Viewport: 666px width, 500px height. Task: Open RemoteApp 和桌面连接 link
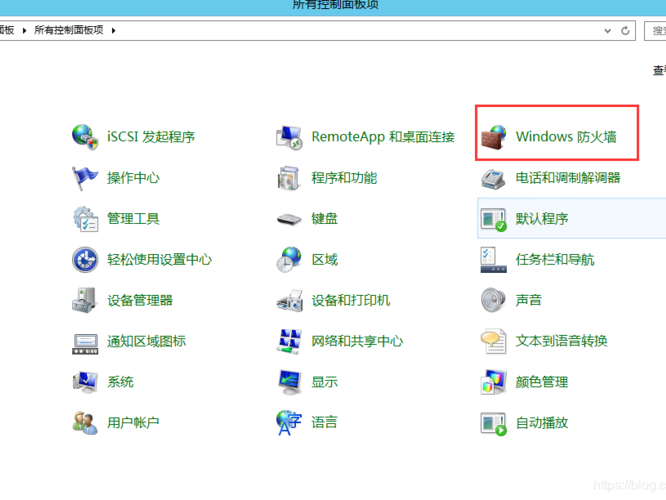383,137
